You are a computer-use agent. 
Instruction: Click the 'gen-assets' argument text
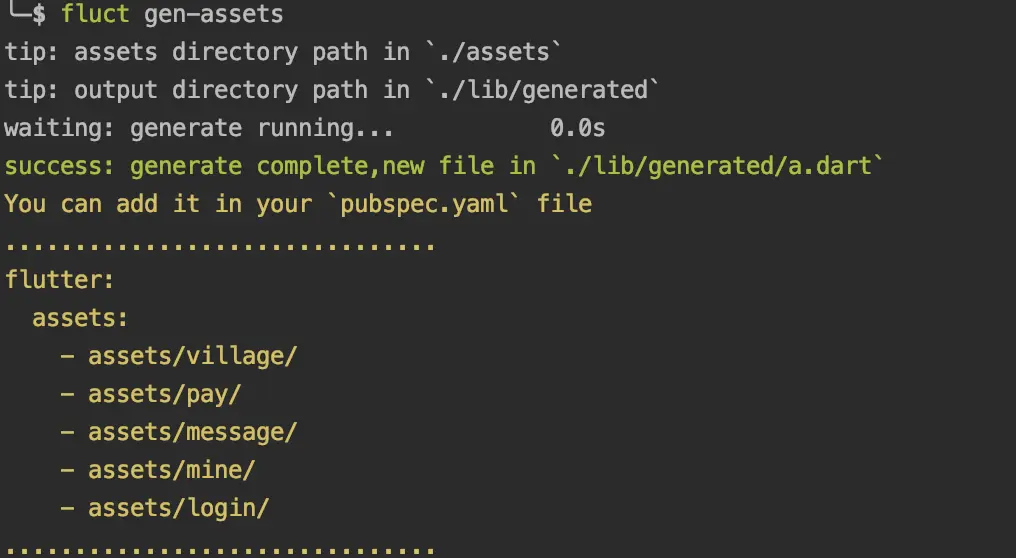click(x=213, y=14)
